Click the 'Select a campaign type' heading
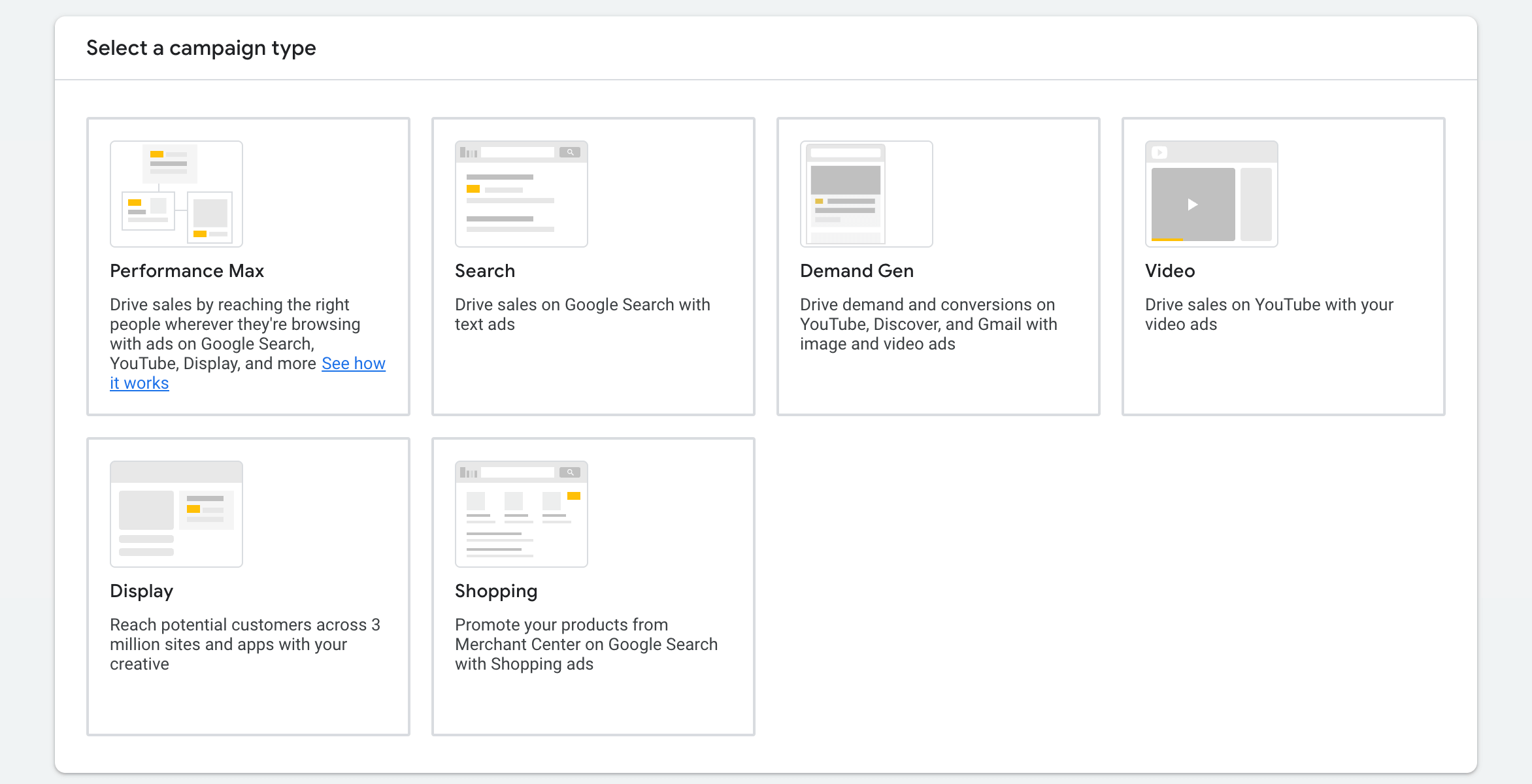Screen dimensions: 1532x784 [x=201, y=48]
